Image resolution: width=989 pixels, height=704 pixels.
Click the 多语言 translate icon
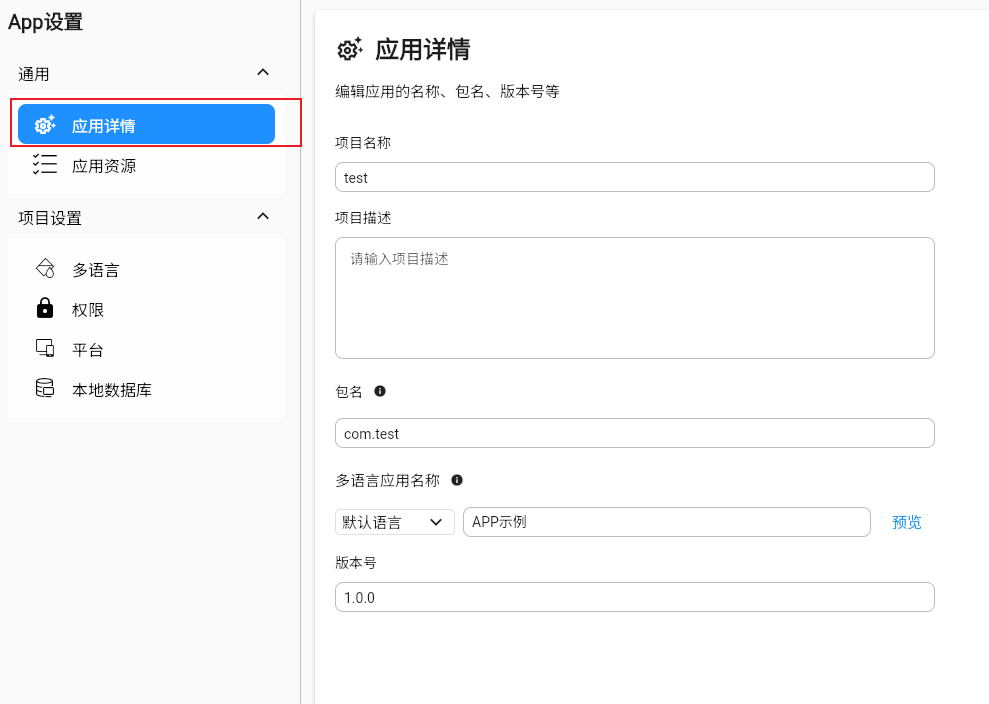pyautogui.click(x=45, y=268)
